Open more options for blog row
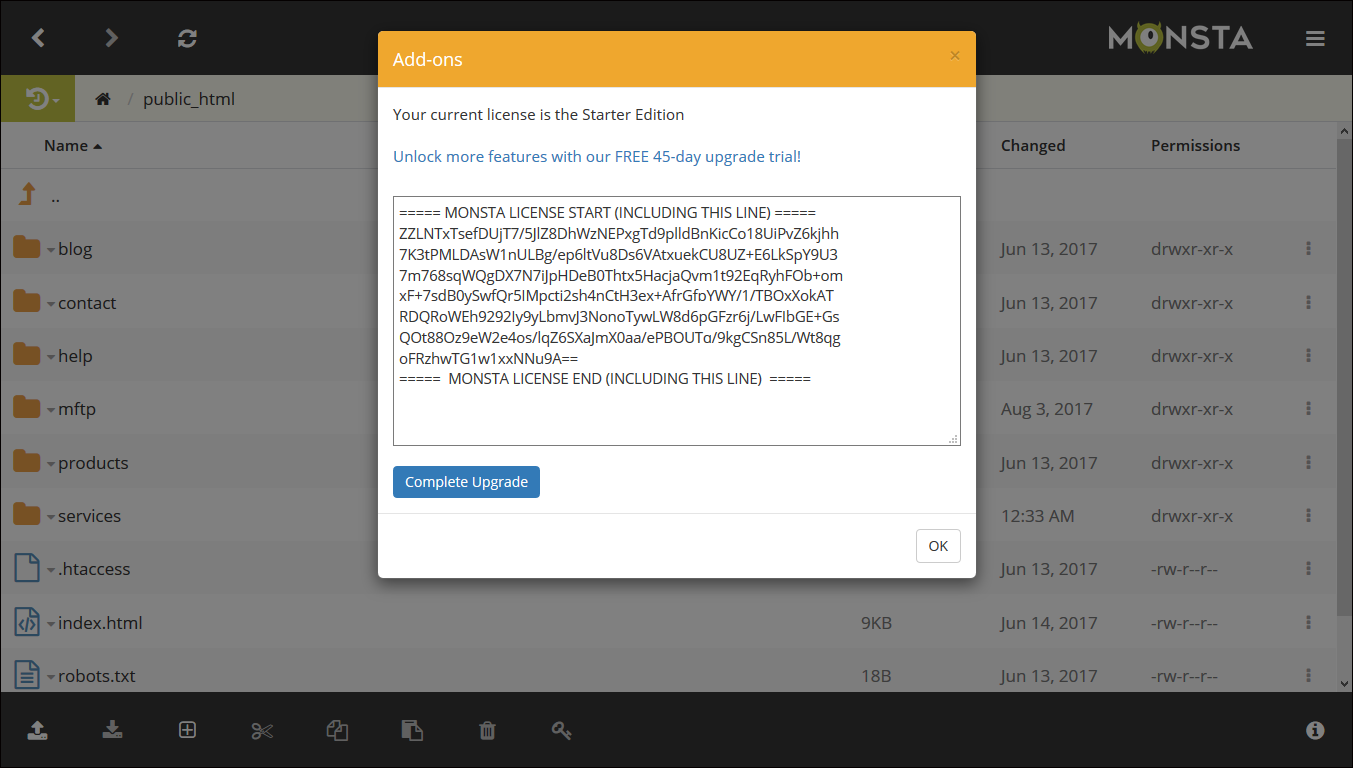Viewport: 1353px width, 768px height. point(1308,249)
